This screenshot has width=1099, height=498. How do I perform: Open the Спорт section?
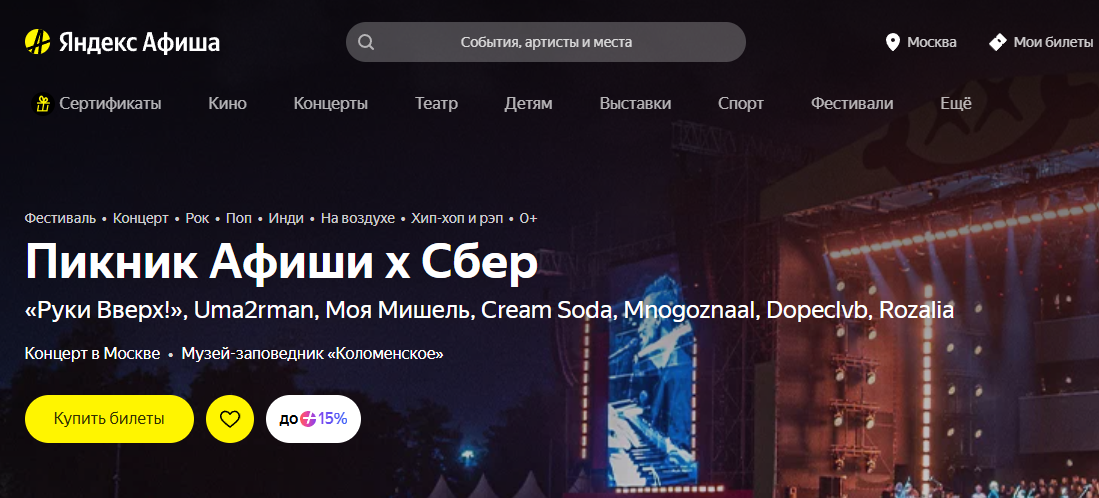pyautogui.click(x=741, y=104)
